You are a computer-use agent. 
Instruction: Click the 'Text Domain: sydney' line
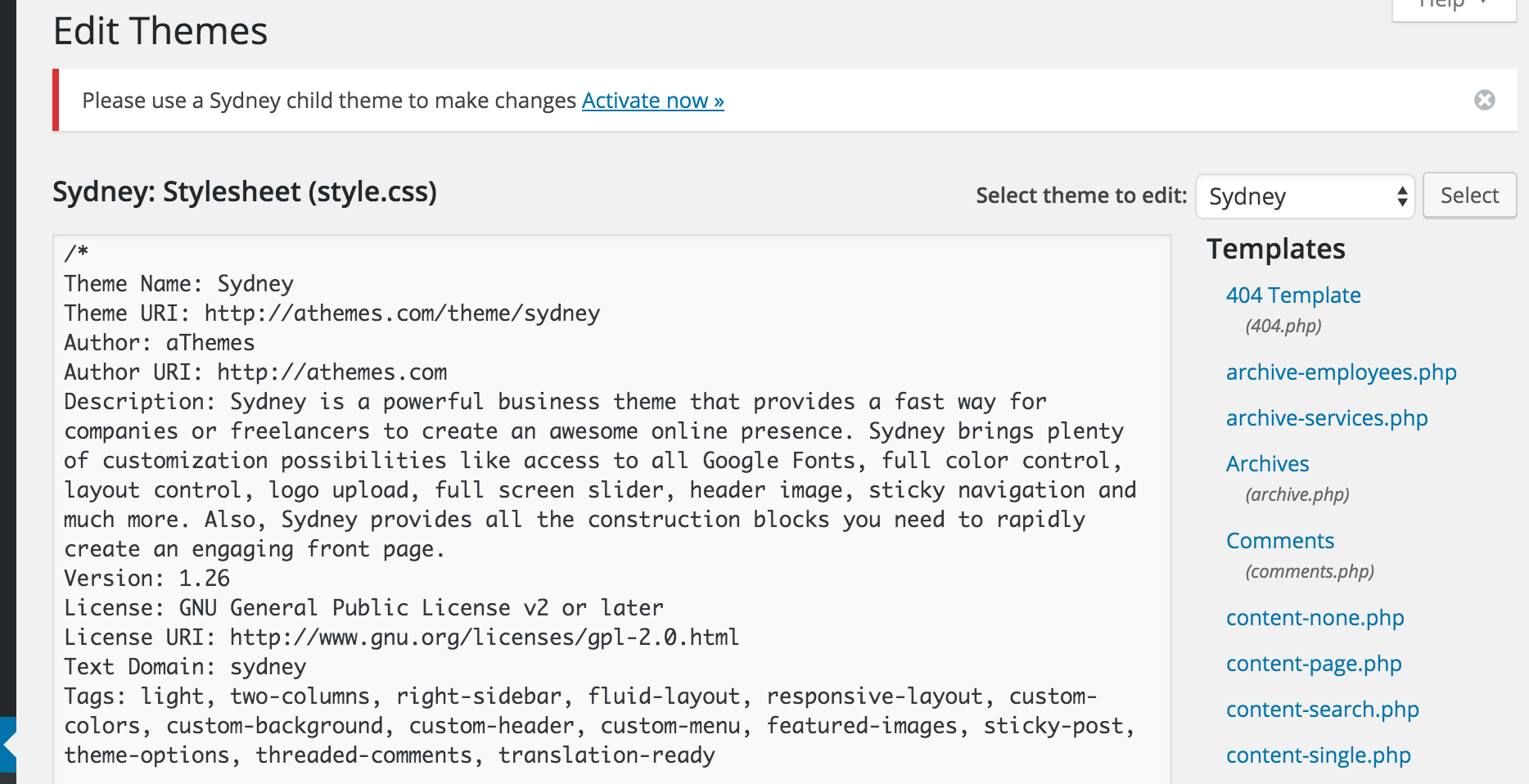point(185,667)
